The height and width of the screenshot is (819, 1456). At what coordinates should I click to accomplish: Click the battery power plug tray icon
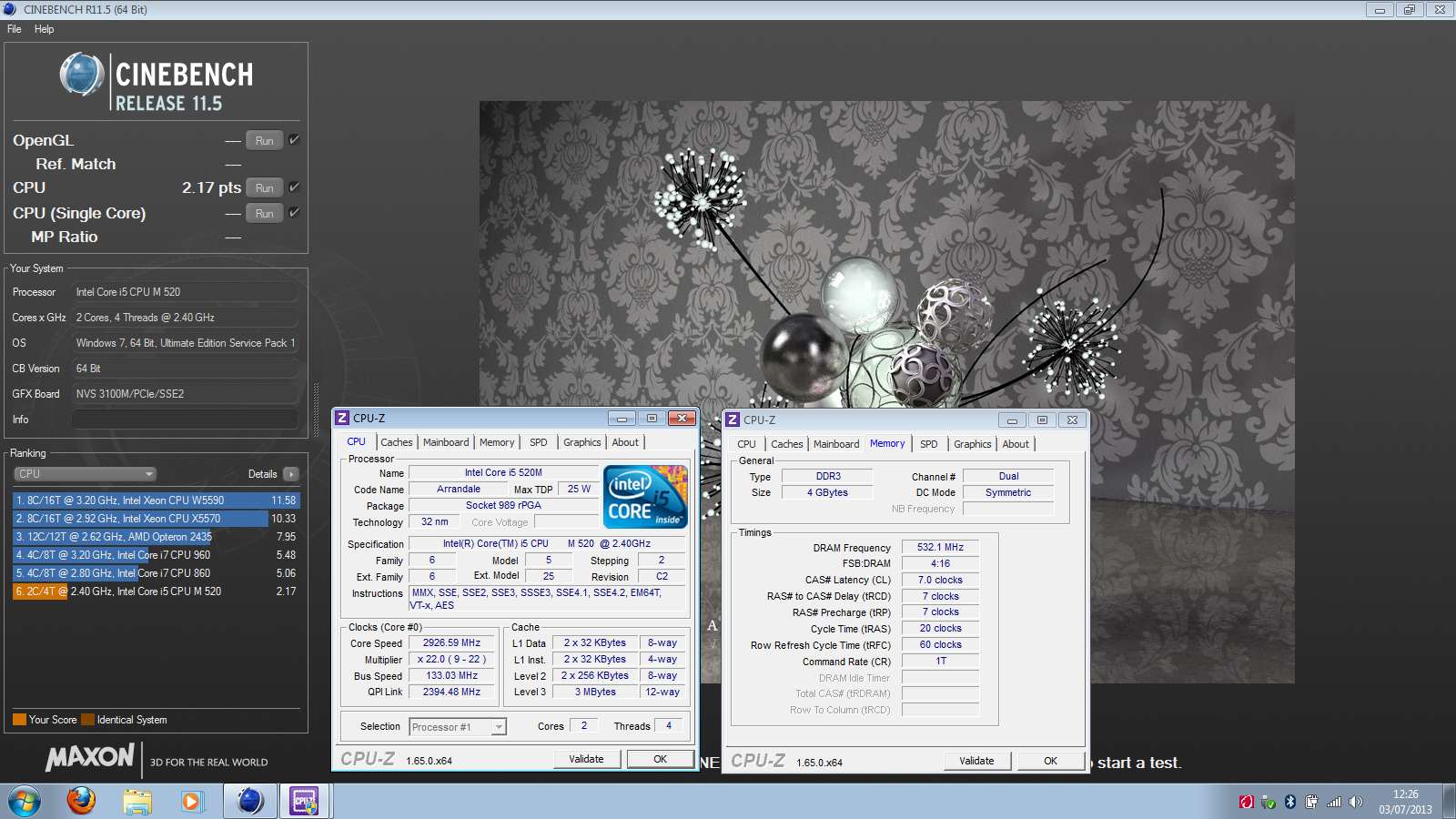(1311, 802)
